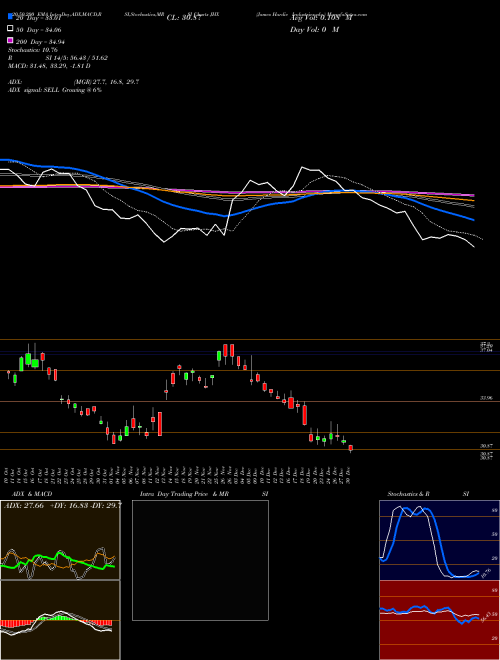This screenshot has height=660, width=500.
Task: Click the 'Stochastics: 10.76' readout
Action: (33, 50)
